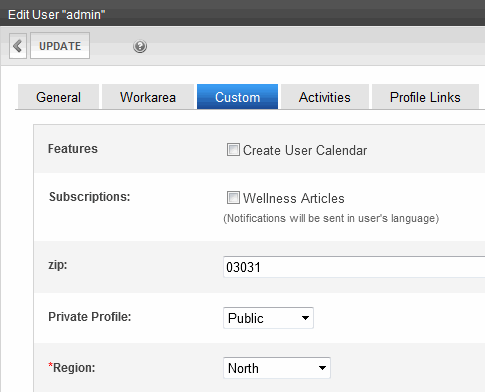
Task: Tick the Wellness Articles subscription checkbox
Action: point(233,198)
